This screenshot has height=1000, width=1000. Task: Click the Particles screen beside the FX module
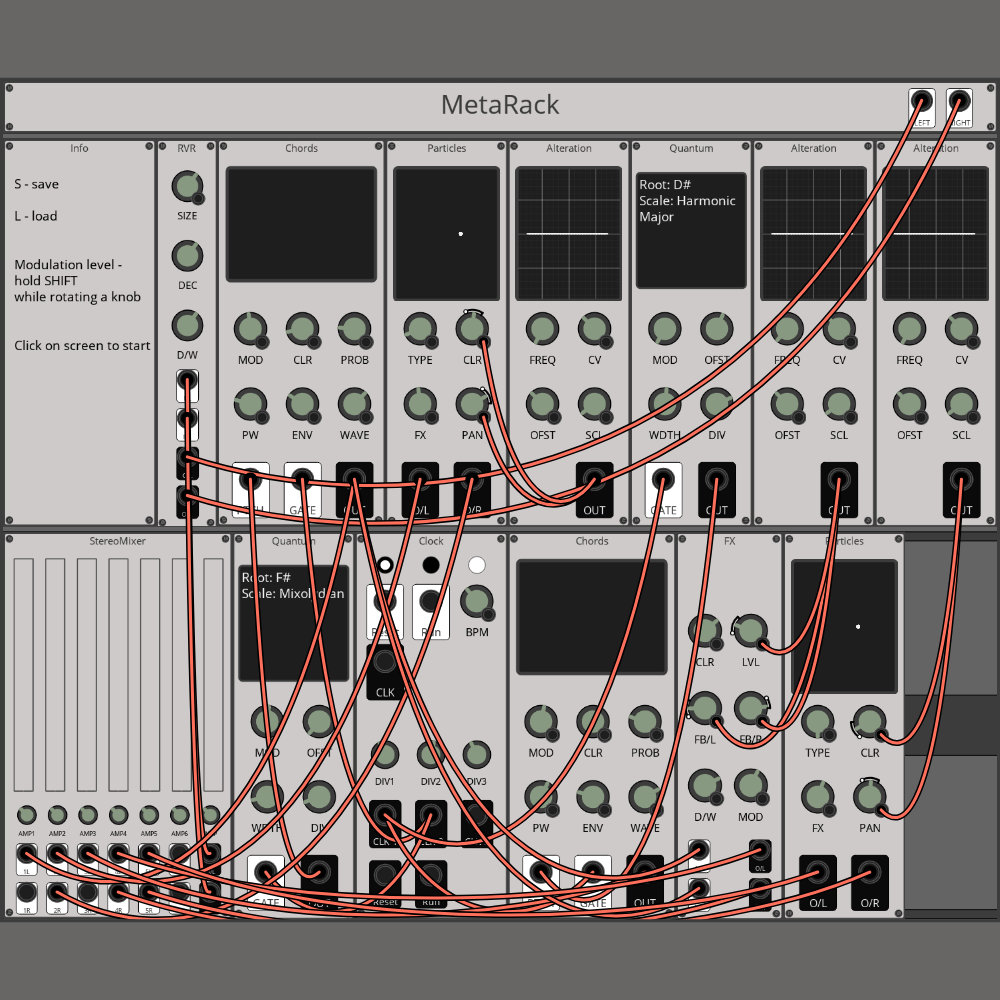click(x=844, y=626)
